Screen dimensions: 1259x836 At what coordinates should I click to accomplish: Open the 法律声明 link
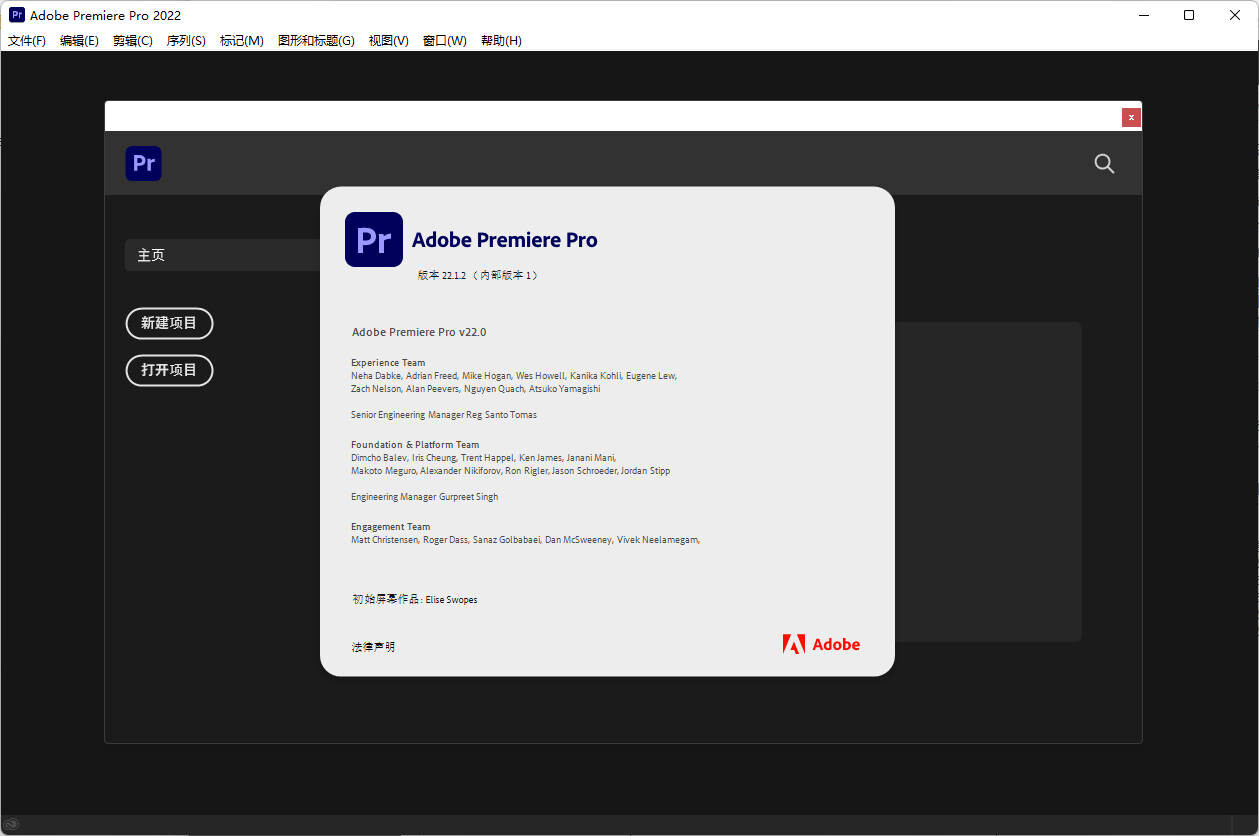(373, 647)
